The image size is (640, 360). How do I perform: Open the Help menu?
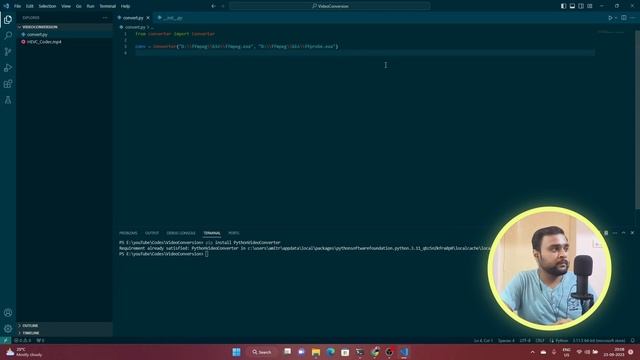pyautogui.click(x=125, y=6)
